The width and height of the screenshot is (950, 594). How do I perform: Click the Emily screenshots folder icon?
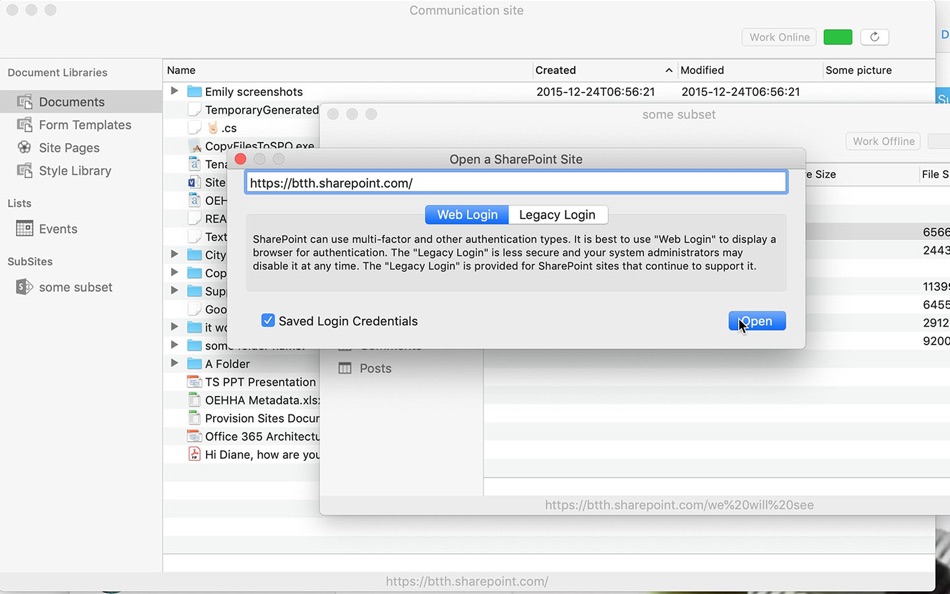pyautogui.click(x=194, y=92)
